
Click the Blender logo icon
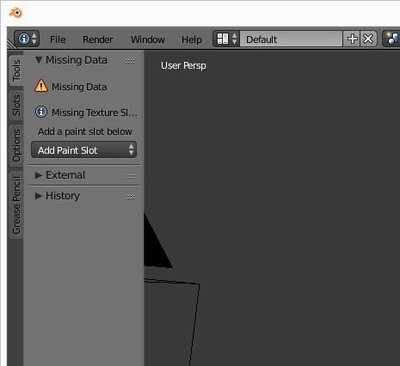tap(15, 13)
